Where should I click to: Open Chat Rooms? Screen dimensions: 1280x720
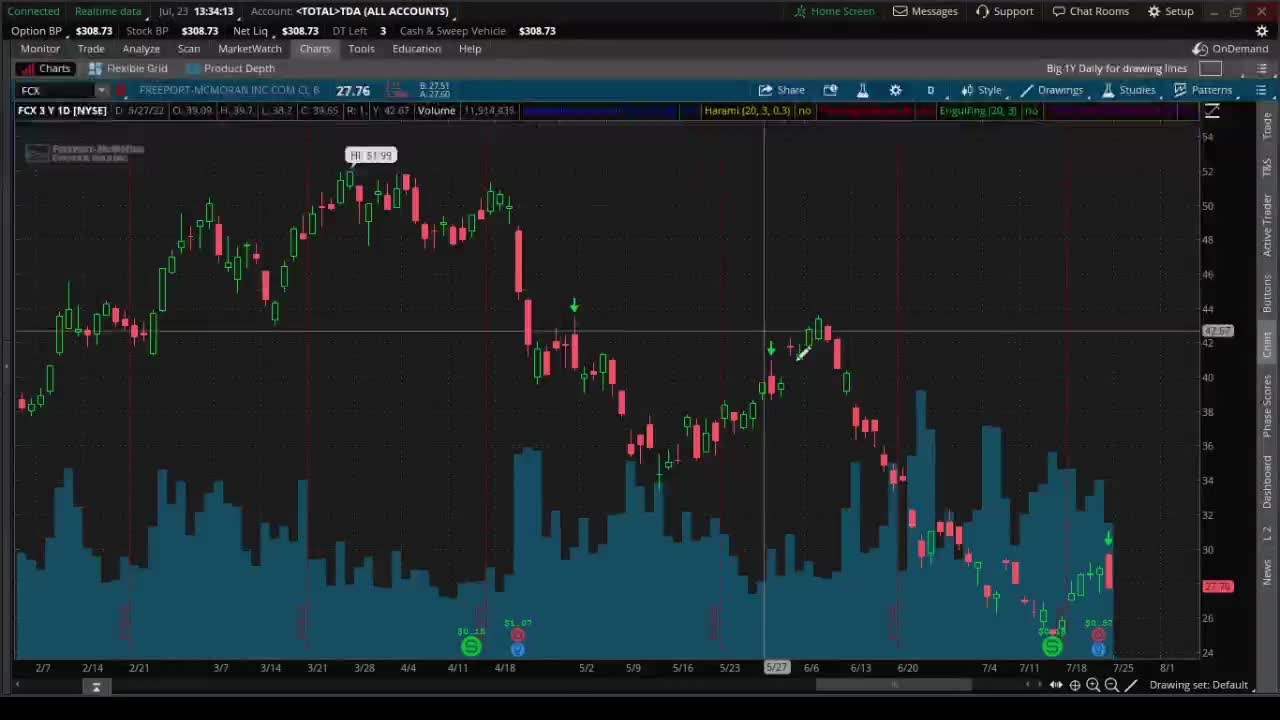coord(1090,11)
